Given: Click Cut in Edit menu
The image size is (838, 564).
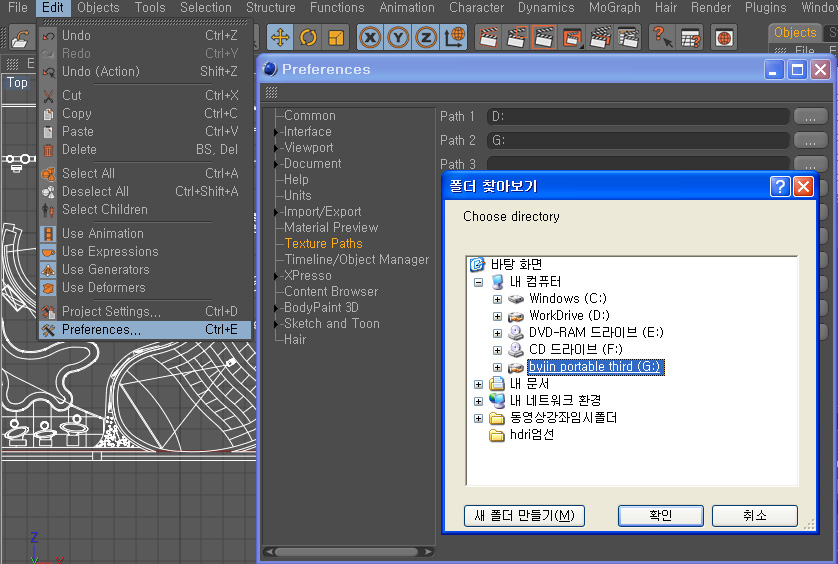Looking at the screenshot, I should pos(145,95).
